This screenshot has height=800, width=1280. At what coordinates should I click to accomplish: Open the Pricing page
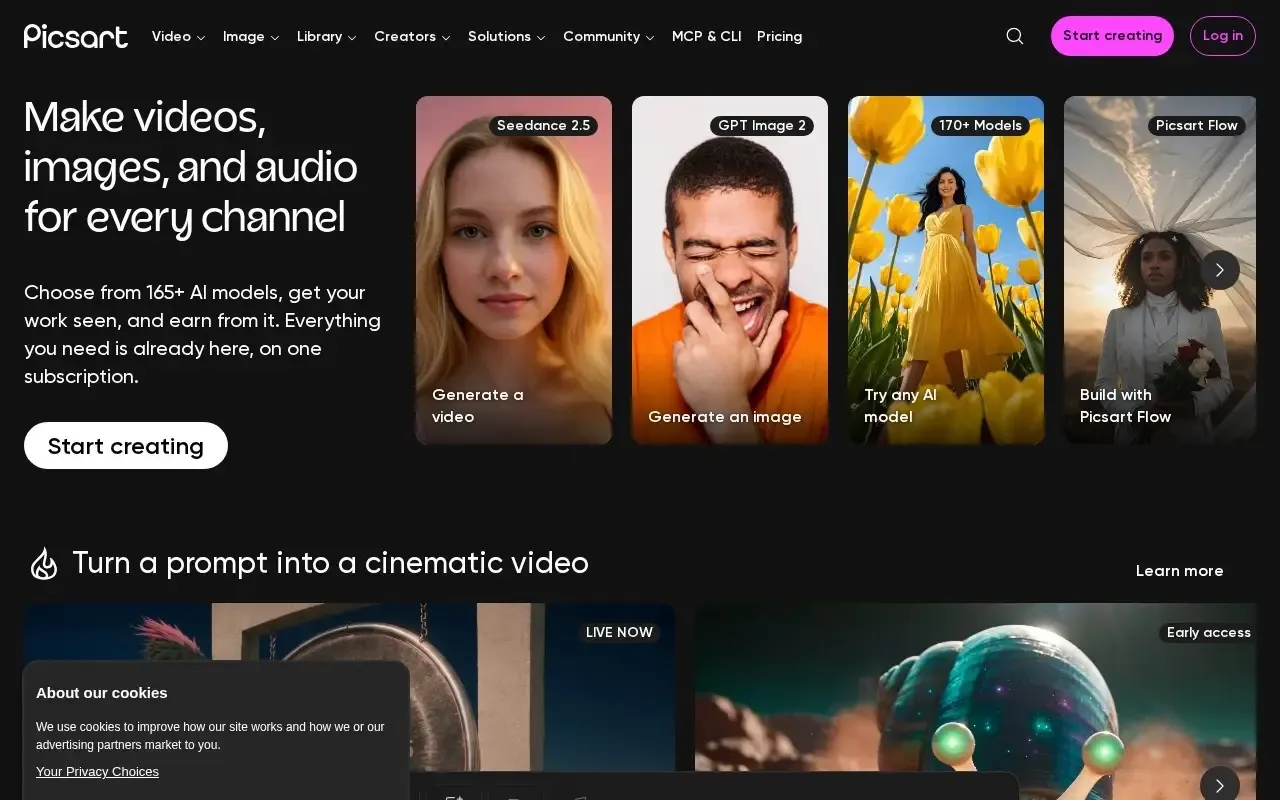click(780, 36)
